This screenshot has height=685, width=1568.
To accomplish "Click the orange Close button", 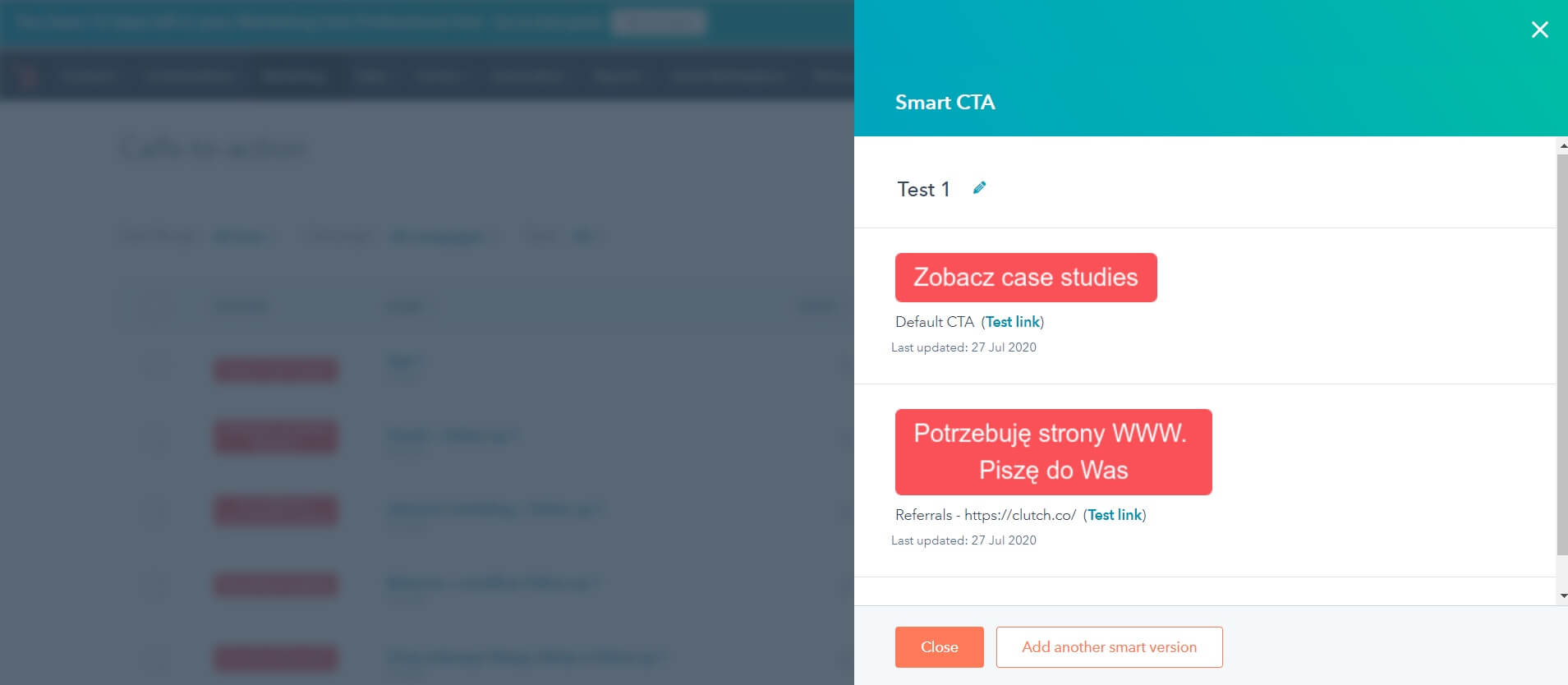I will coord(939,646).
